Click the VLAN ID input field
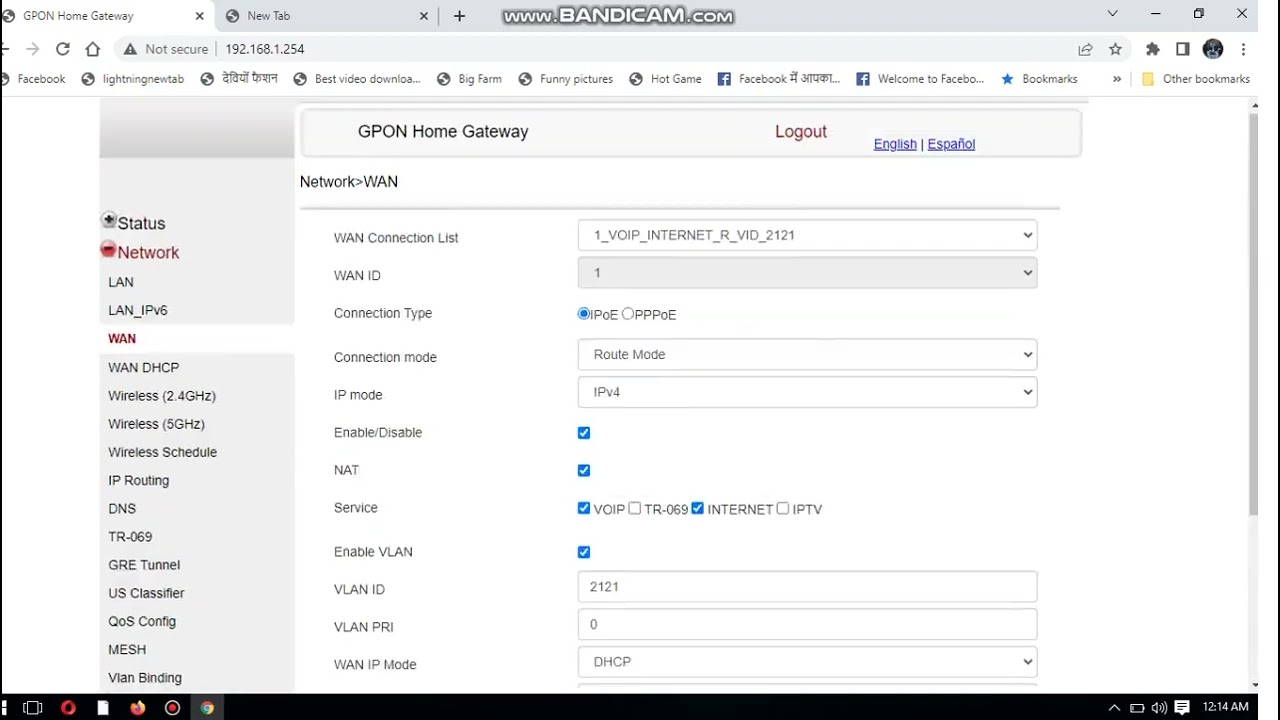 pos(807,587)
